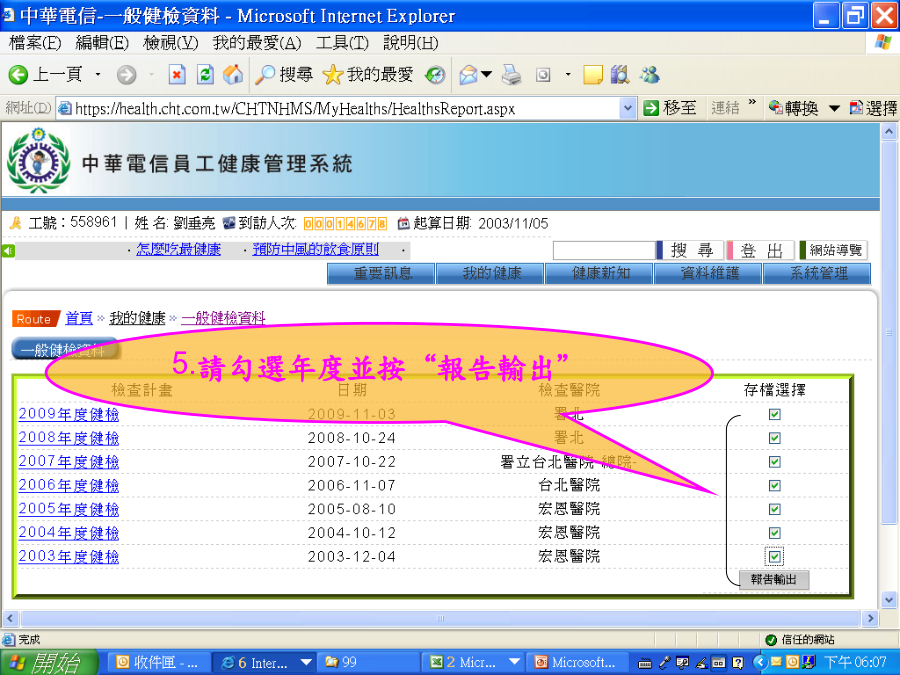The height and width of the screenshot is (675, 900).
Task: Click the yellow note icon in the toolbar
Action: [592, 75]
